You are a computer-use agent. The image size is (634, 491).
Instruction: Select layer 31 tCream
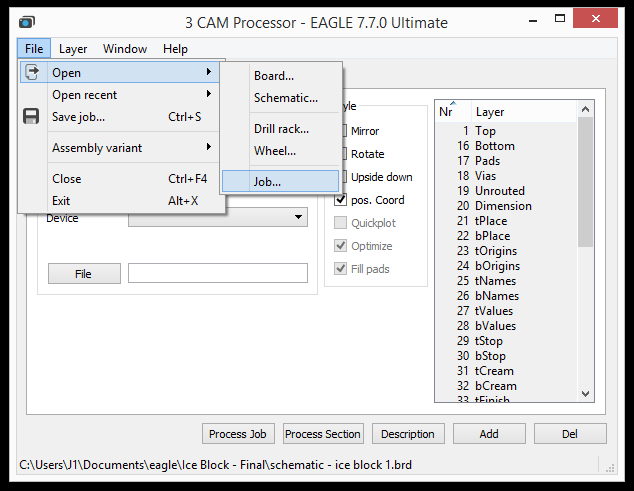(506, 370)
